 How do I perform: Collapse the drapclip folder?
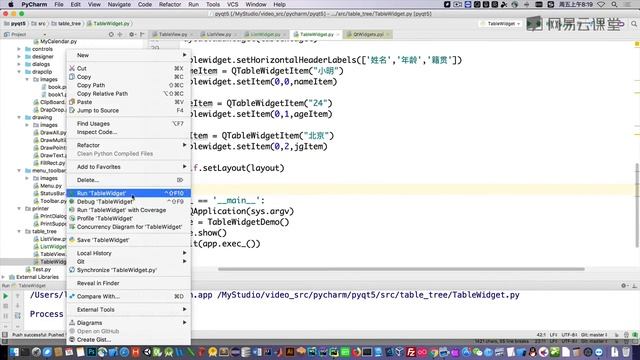click(19, 72)
